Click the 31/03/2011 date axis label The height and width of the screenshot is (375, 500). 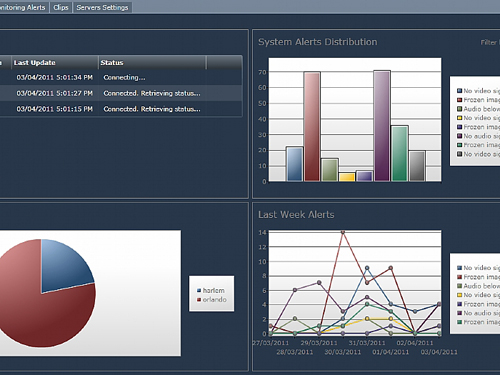(x=367, y=343)
